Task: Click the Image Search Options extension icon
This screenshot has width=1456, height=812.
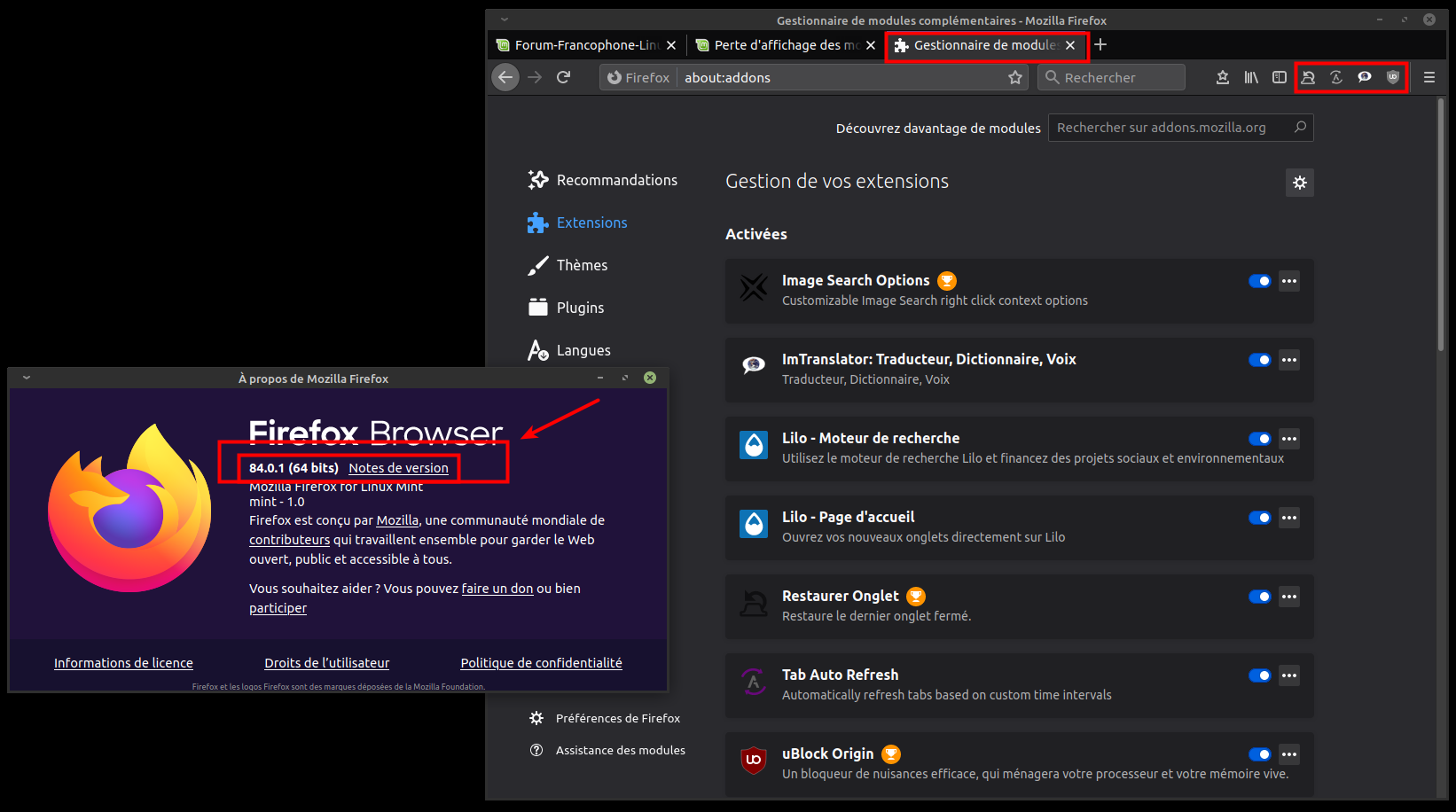Action: pos(754,287)
